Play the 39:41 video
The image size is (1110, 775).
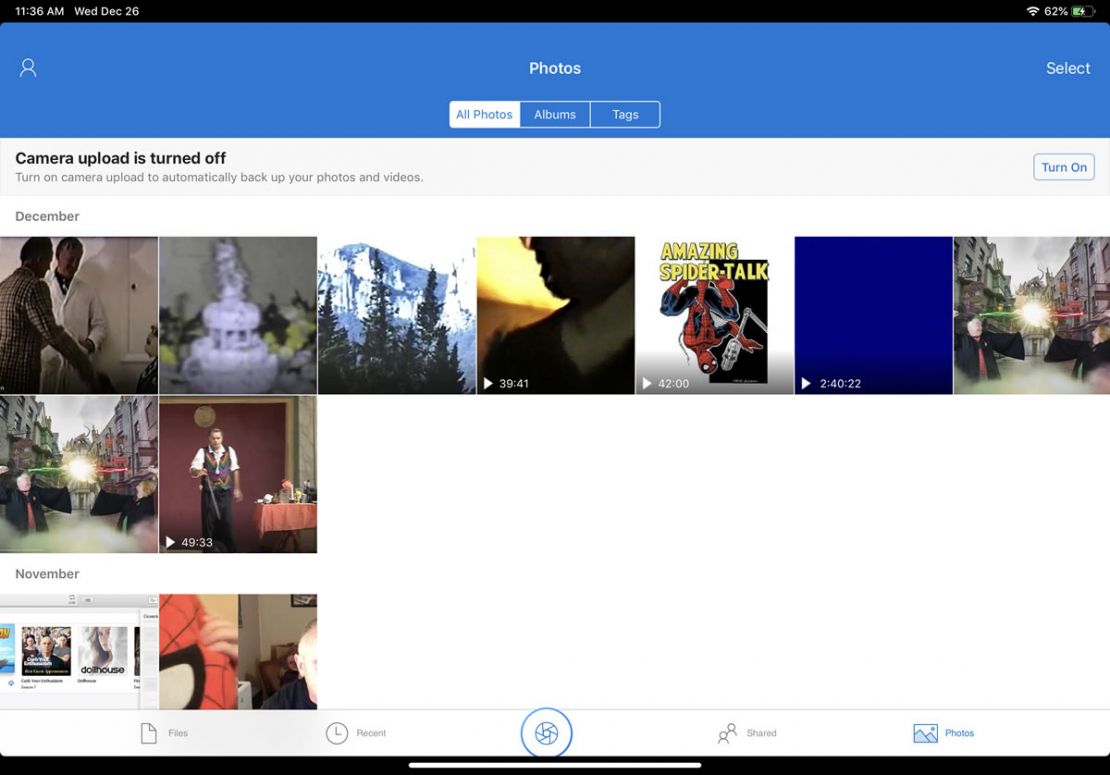tap(555, 315)
